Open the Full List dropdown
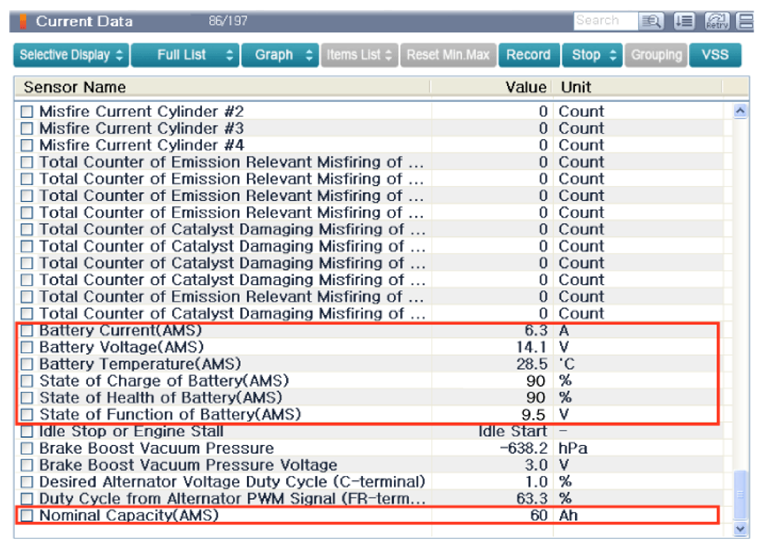Screen dimensions: 764x549 tap(186, 55)
